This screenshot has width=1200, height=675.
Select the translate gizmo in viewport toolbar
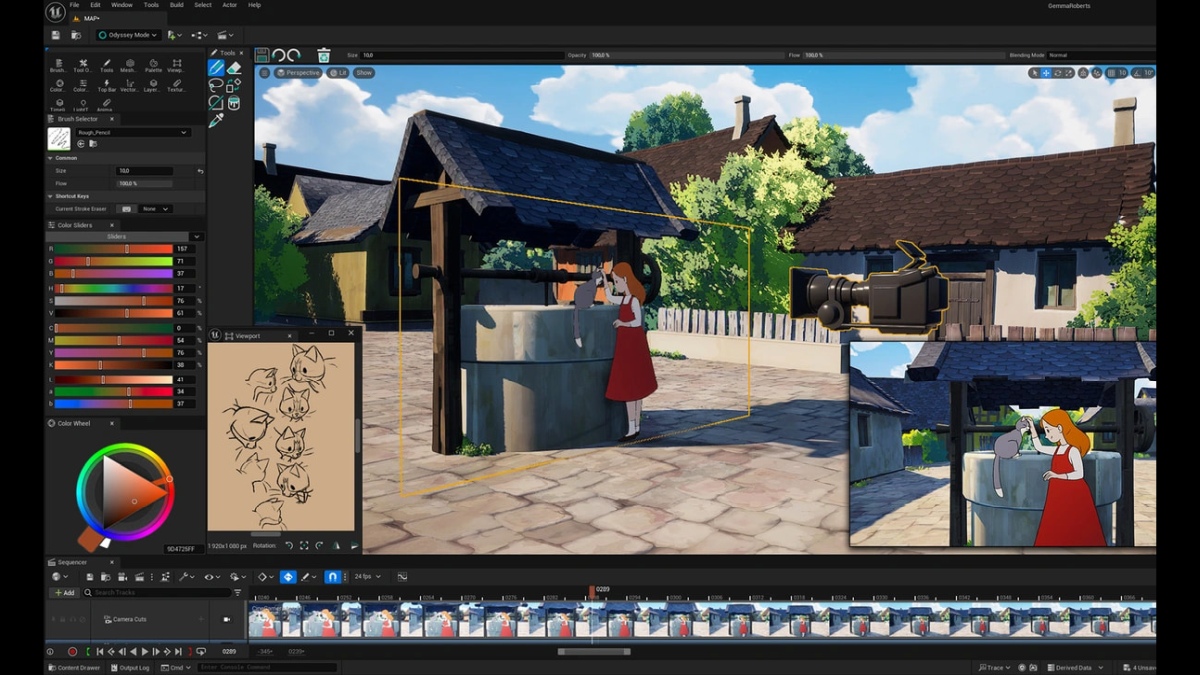(1046, 73)
